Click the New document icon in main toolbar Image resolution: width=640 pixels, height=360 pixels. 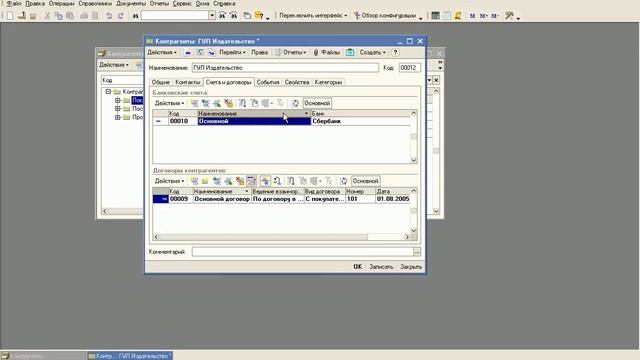coord(10,16)
